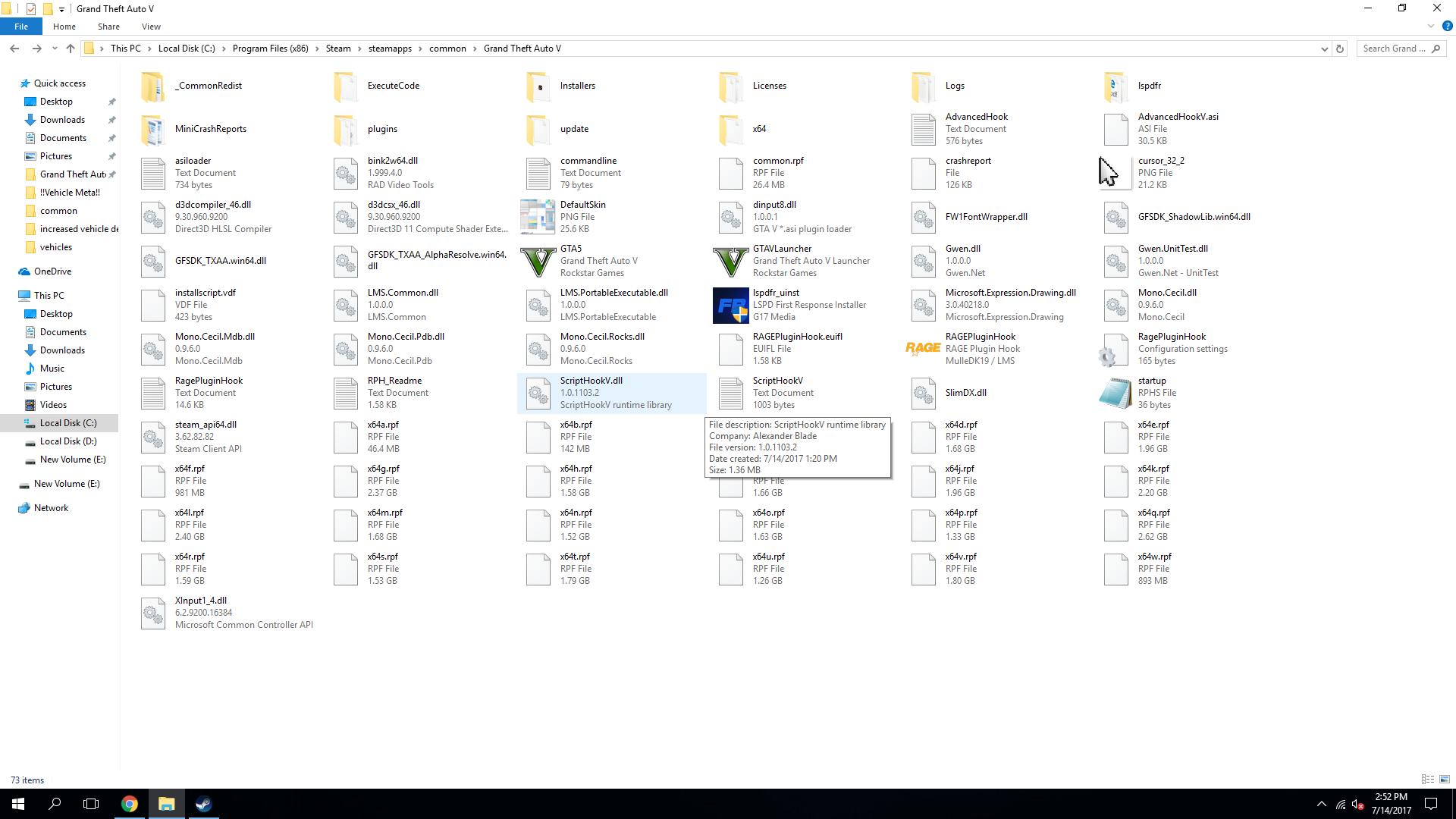
Task: Switch to large icons view in status bar
Action: 1445,780
